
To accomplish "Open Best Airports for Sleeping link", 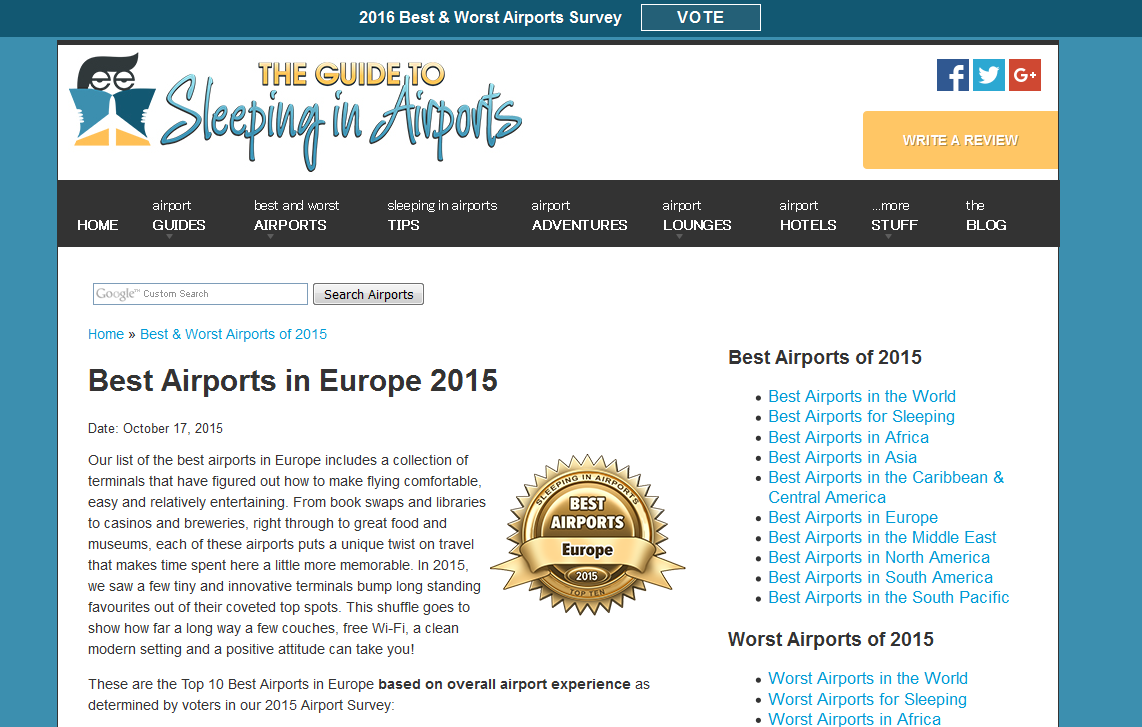I will 861,417.
